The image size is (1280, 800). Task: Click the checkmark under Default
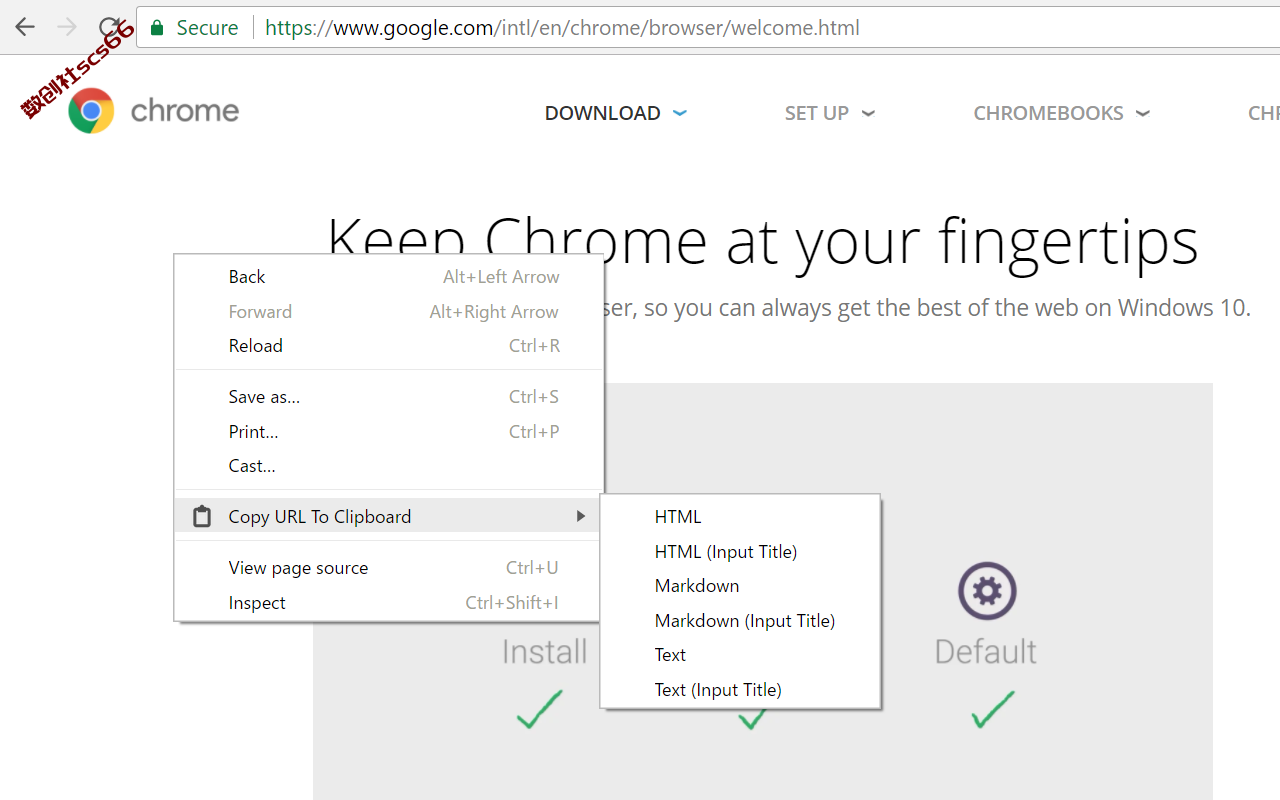pos(992,708)
